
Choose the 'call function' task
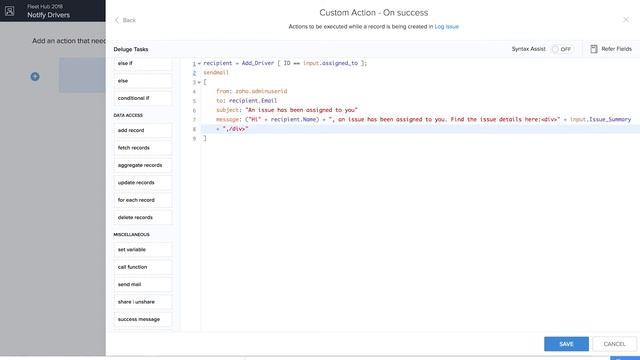(x=142, y=267)
